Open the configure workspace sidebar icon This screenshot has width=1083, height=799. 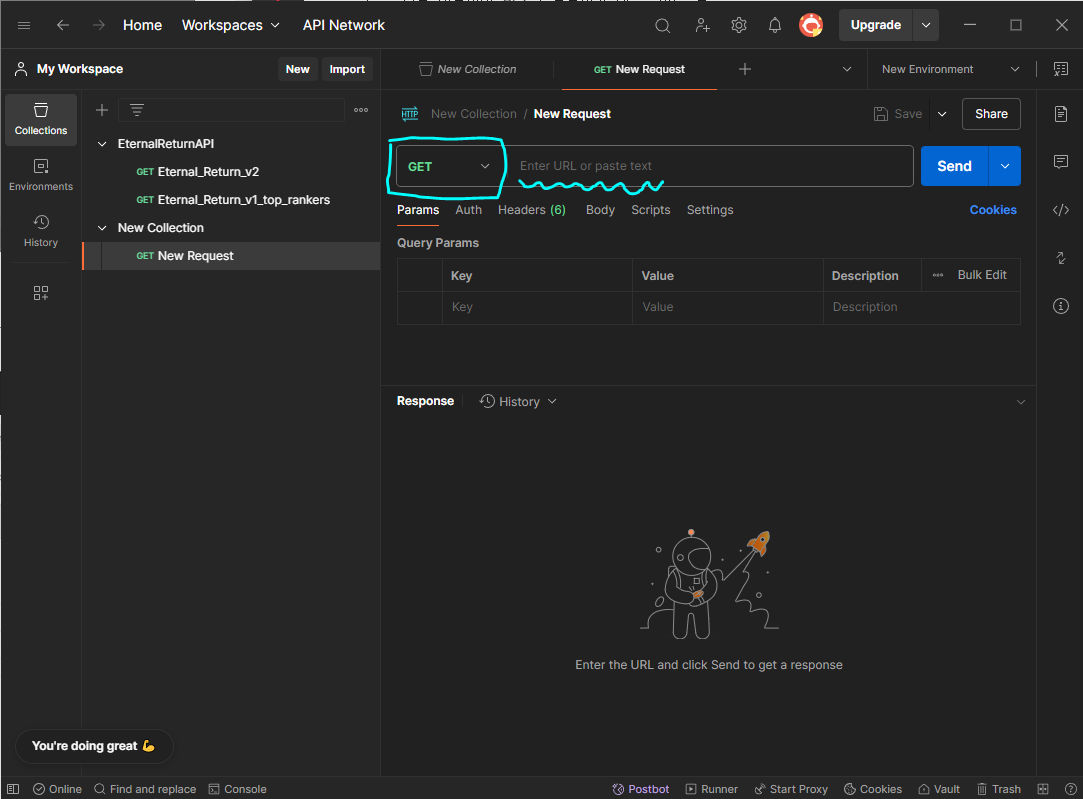(x=41, y=293)
